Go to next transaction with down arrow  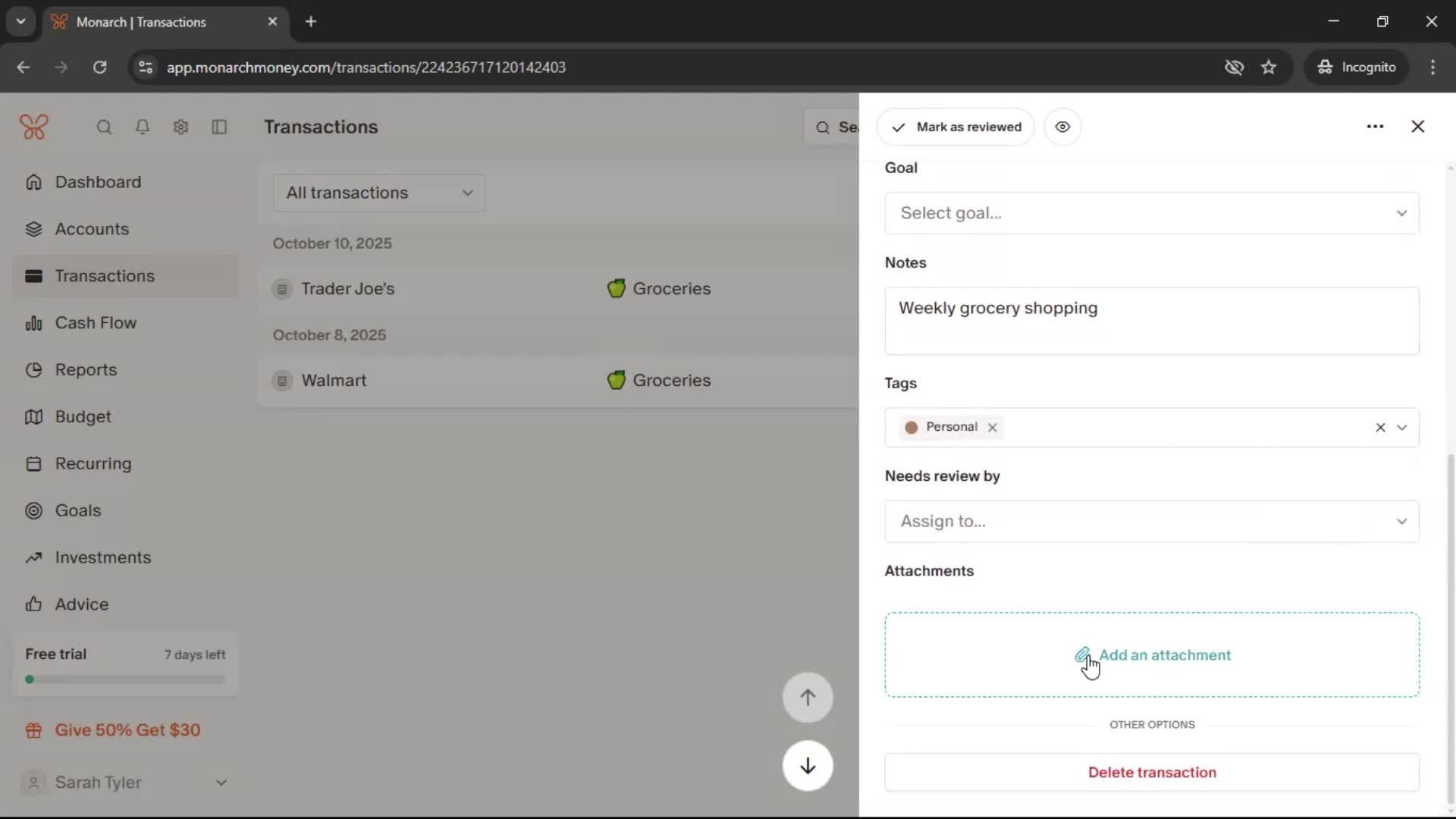pyautogui.click(x=808, y=766)
